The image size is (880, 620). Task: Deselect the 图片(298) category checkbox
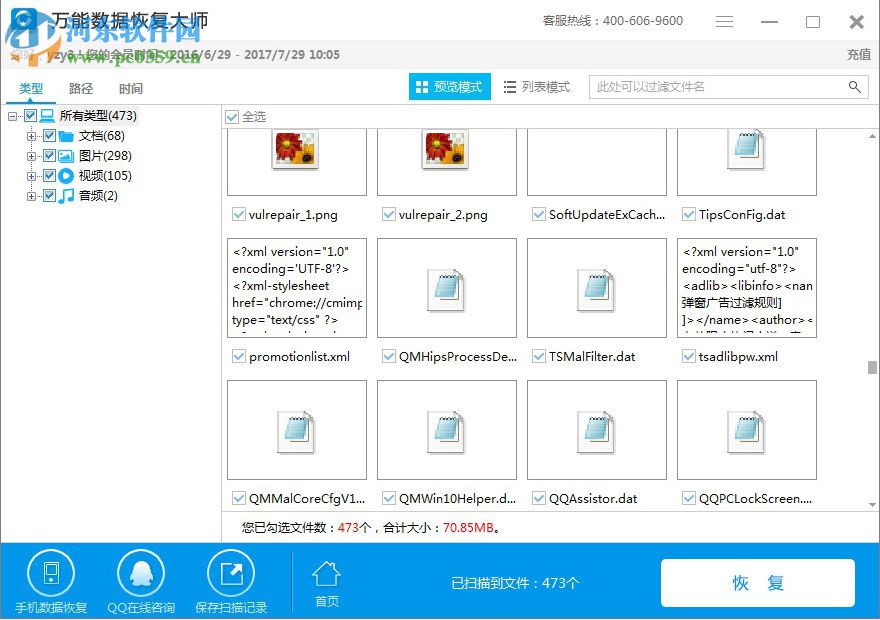point(49,155)
